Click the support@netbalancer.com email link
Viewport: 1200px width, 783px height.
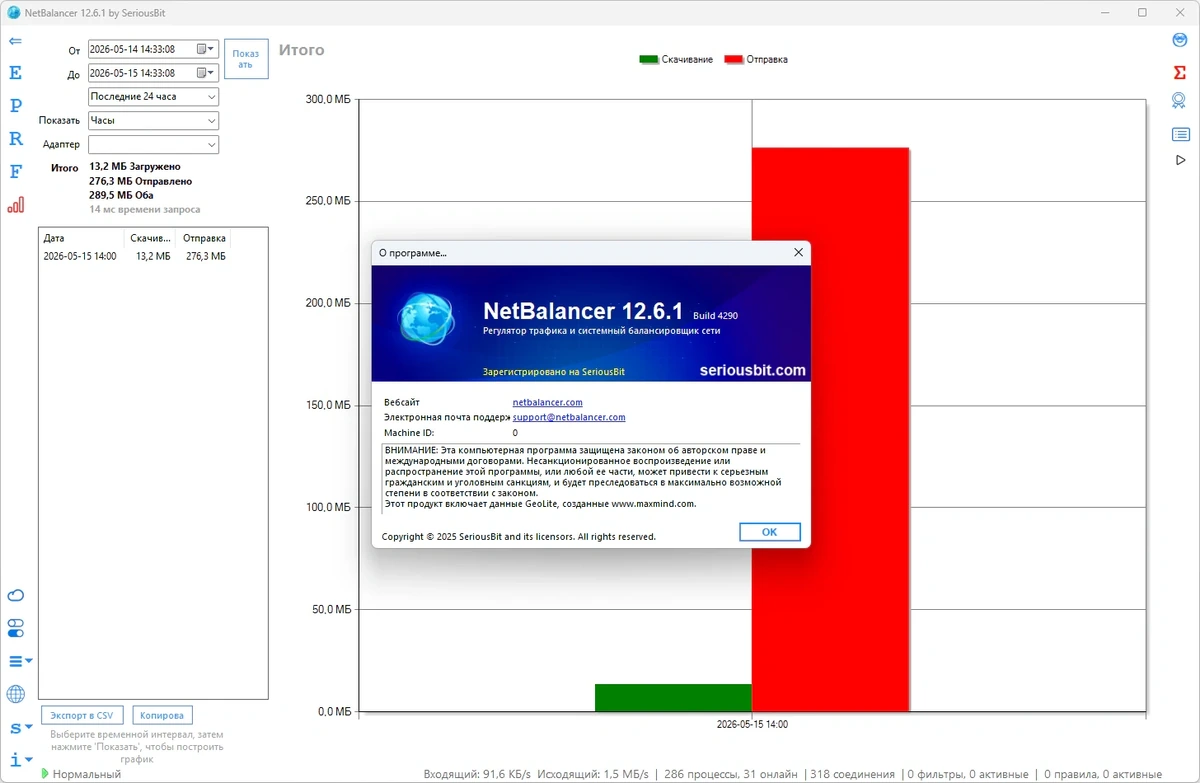(569, 417)
